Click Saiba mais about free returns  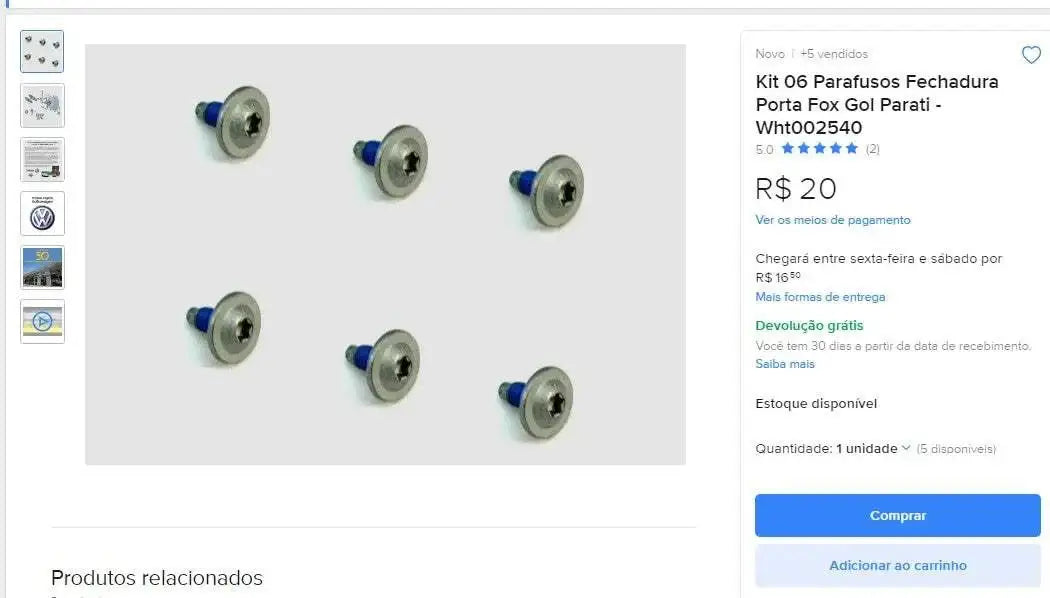coord(785,364)
